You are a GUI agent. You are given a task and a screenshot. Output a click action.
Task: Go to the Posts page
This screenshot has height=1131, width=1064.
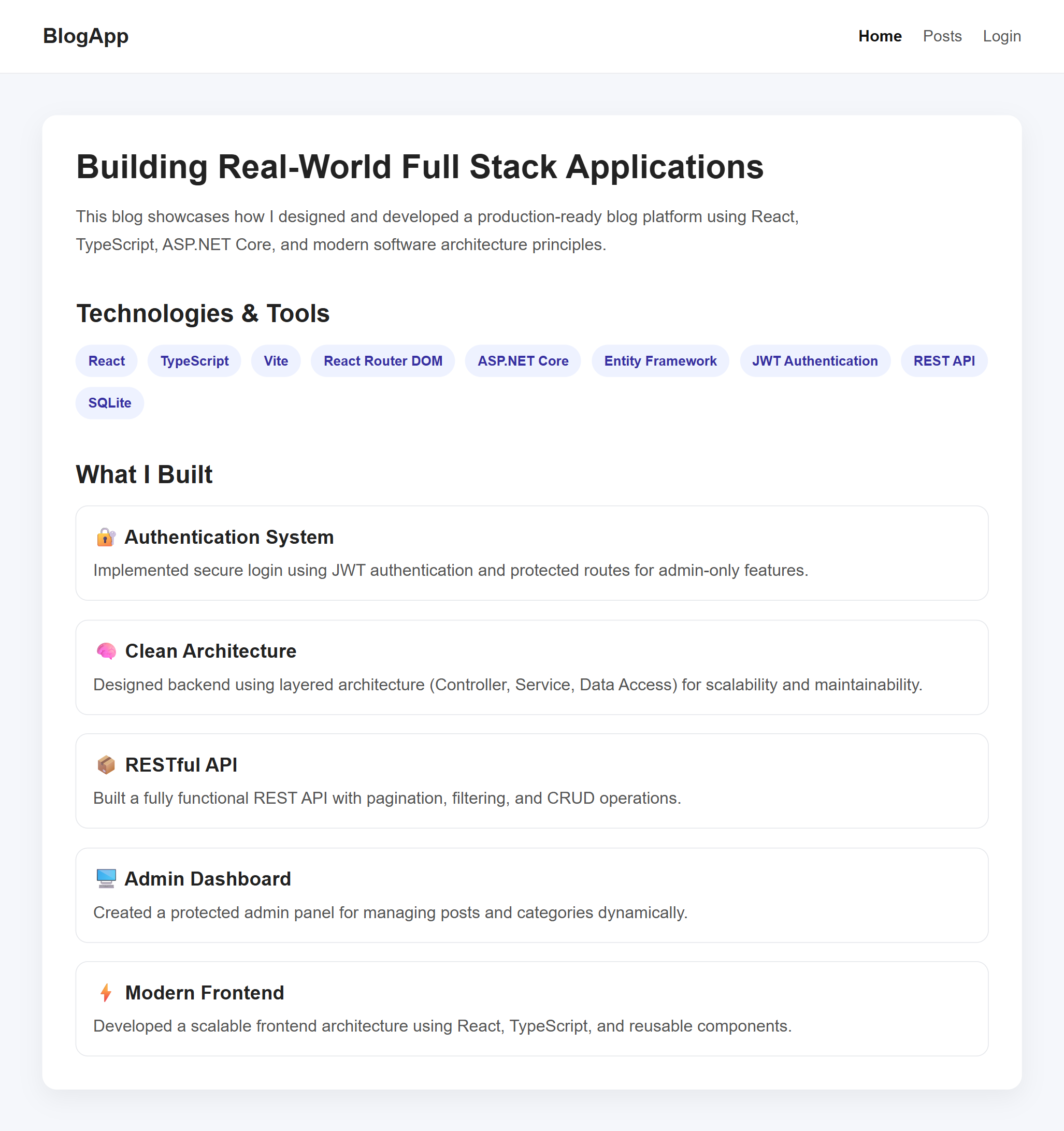(x=942, y=36)
